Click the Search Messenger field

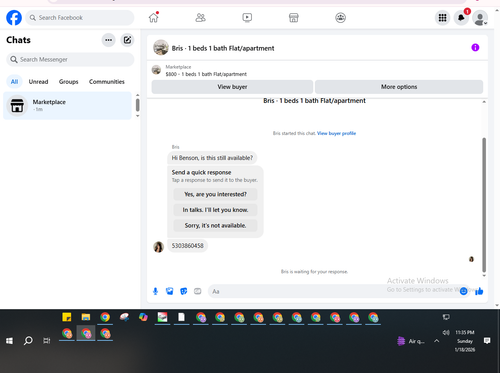(70, 59)
